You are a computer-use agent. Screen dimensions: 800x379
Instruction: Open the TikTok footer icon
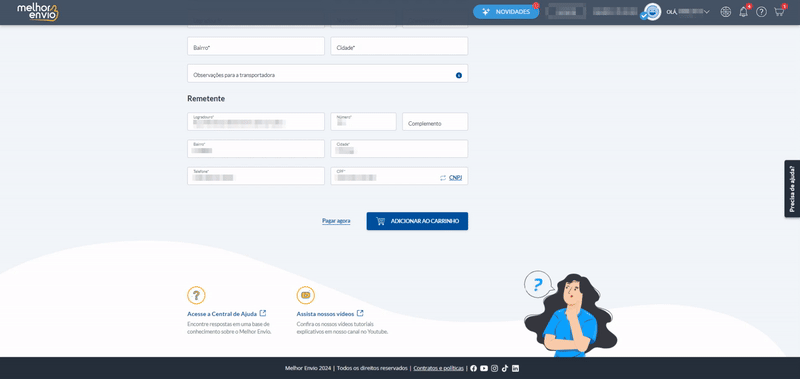coord(505,368)
